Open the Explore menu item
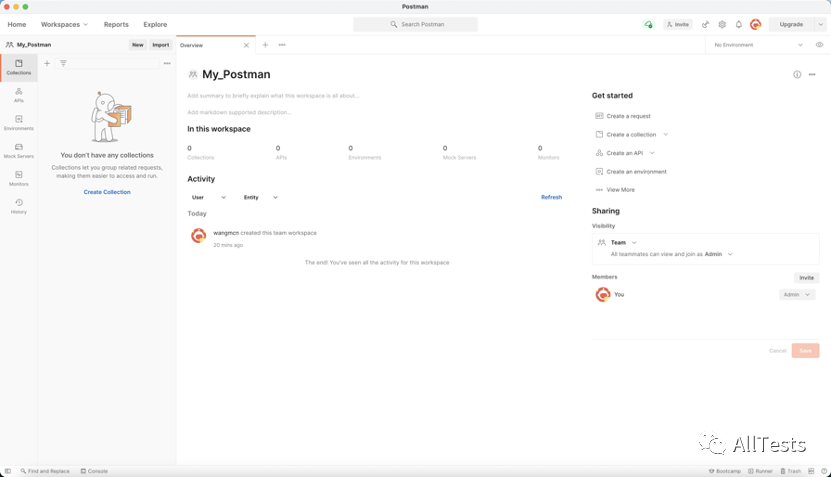Image resolution: width=832 pixels, height=478 pixels. click(x=155, y=24)
